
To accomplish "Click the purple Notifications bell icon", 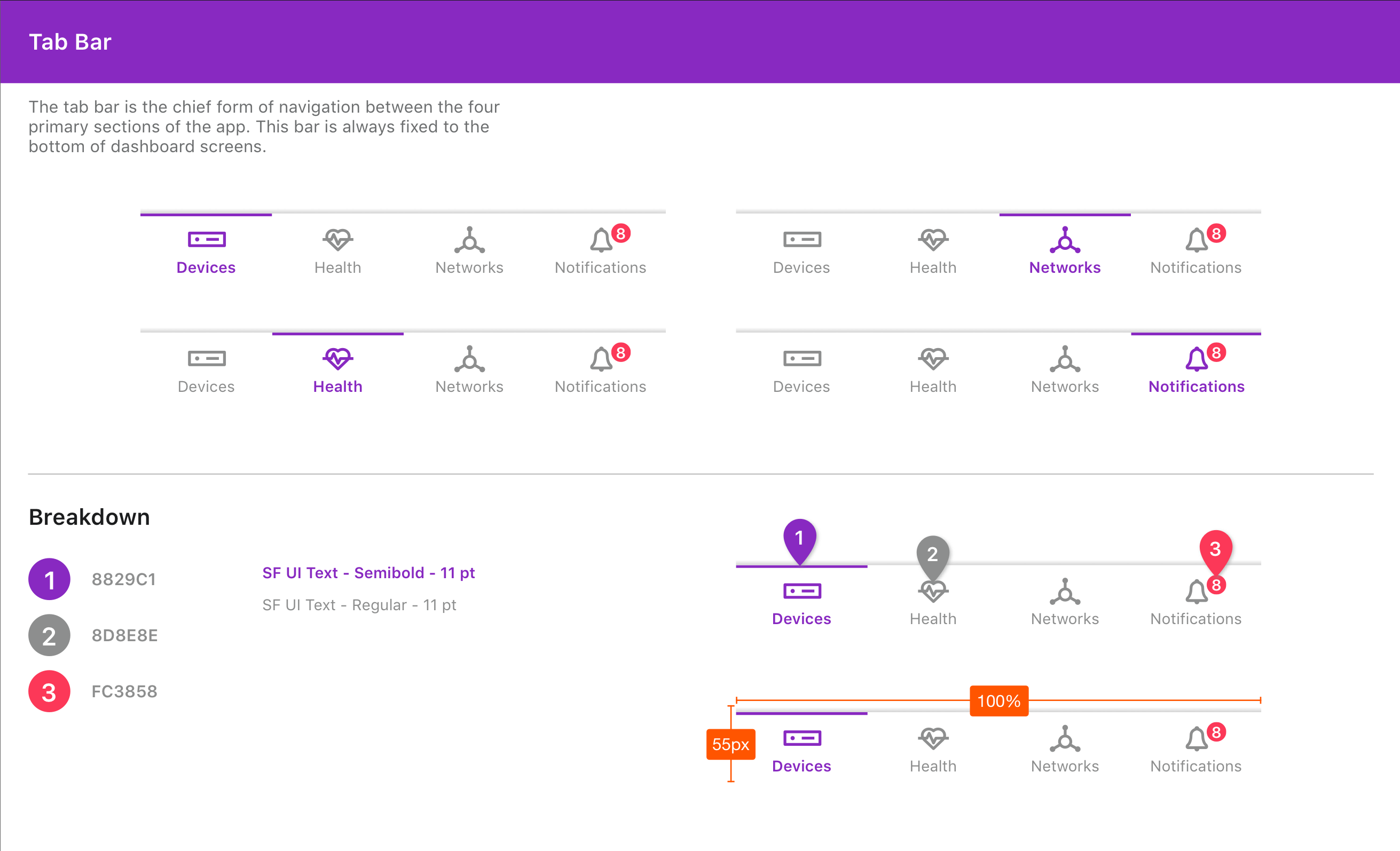I will click(x=1197, y=358).
